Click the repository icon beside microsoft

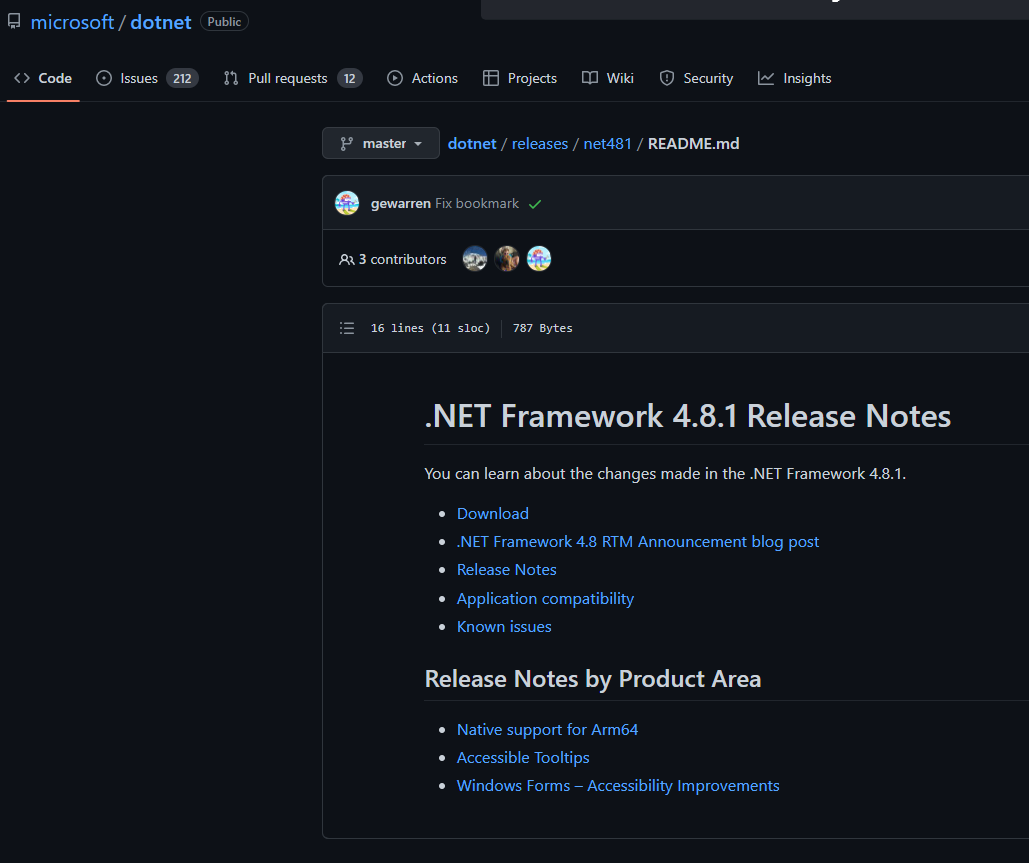click(14, 22)
